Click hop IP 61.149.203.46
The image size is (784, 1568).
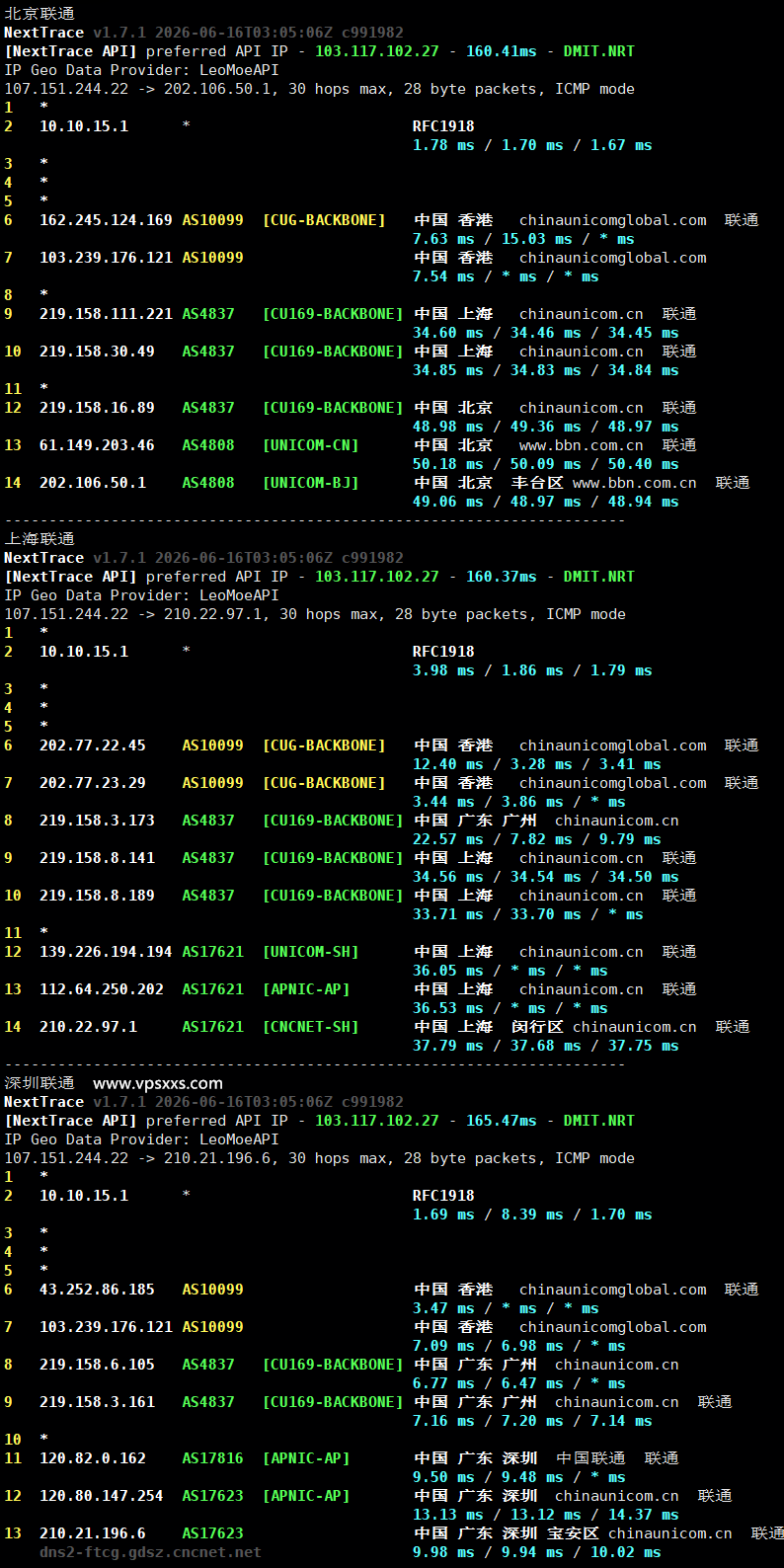pyautogui.click(x=97, y=445)
